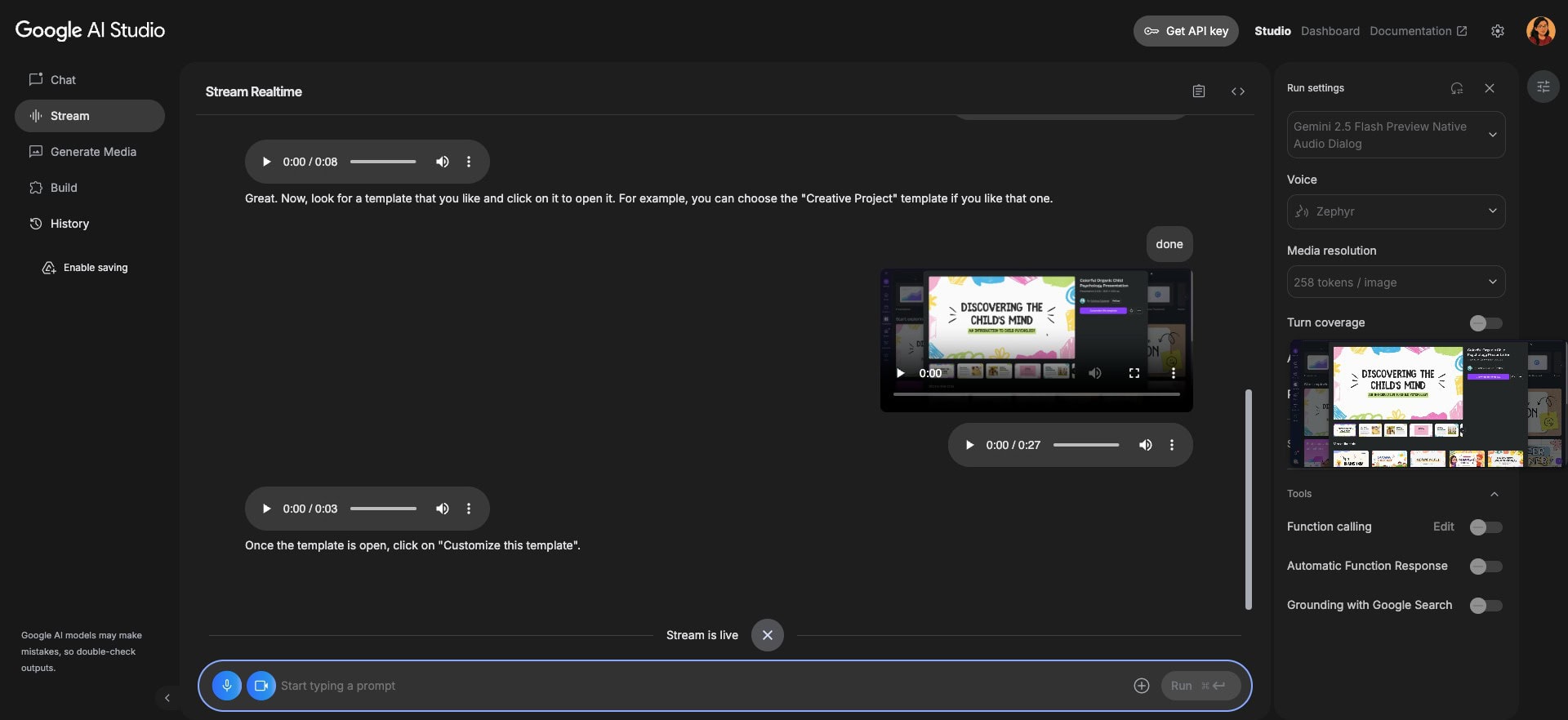Image resolution: width=1568 pixels, height=720 pixels.
Task: Stop live stream with X button
Action: [x=767, y=635]
